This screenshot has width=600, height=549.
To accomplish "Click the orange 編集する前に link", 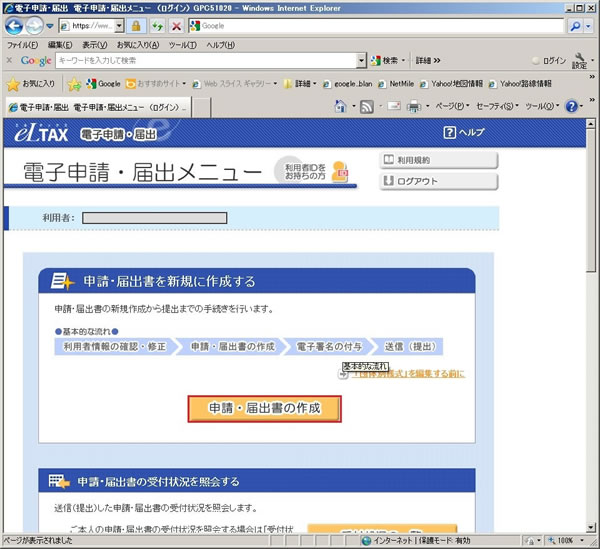I will click(x=408, y=374).
